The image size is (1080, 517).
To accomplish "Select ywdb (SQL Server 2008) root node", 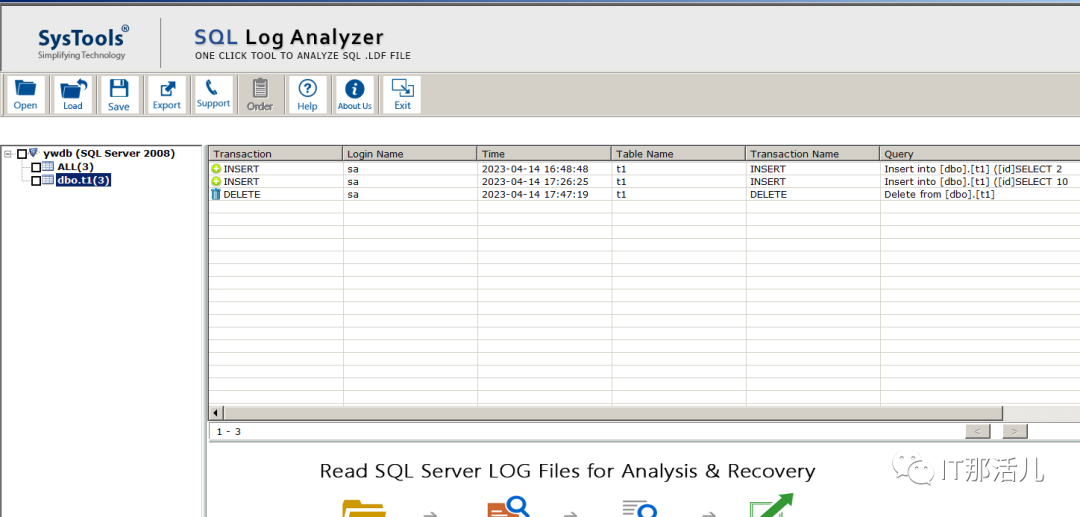I will click(x=109, y=154).
